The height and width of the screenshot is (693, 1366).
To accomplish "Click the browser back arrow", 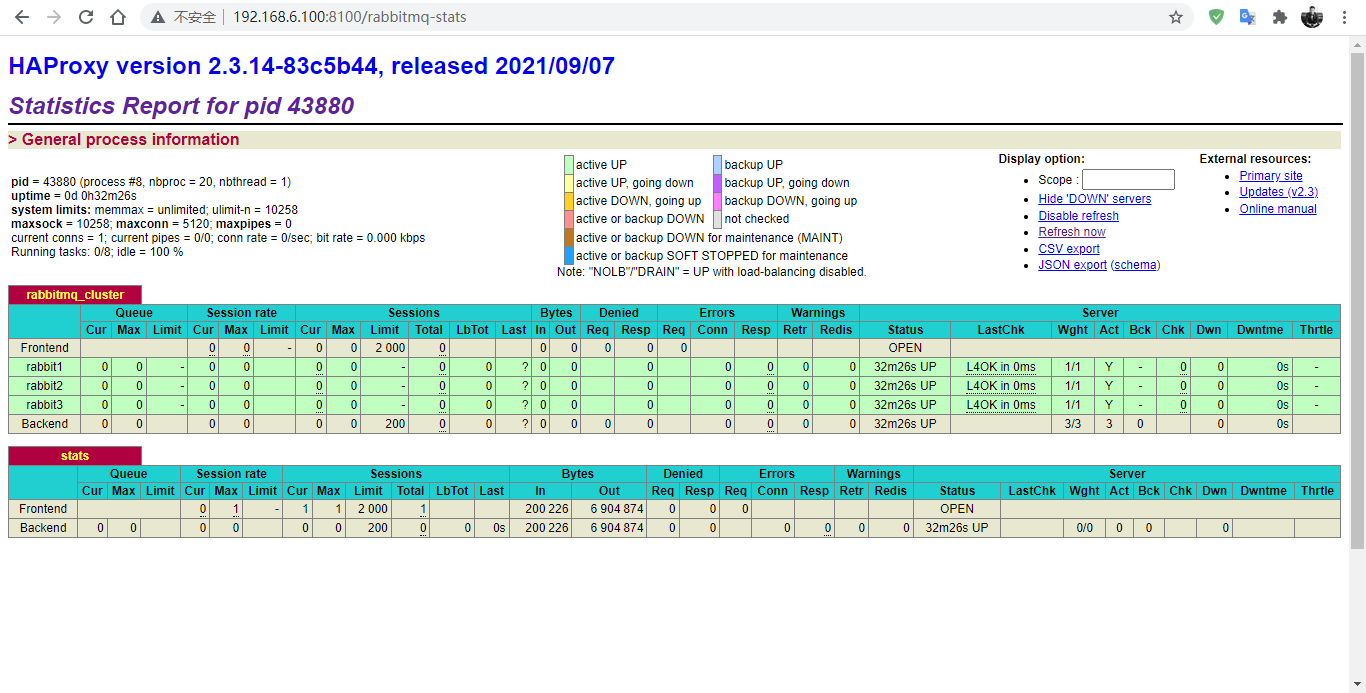I will tap(22, 17).
